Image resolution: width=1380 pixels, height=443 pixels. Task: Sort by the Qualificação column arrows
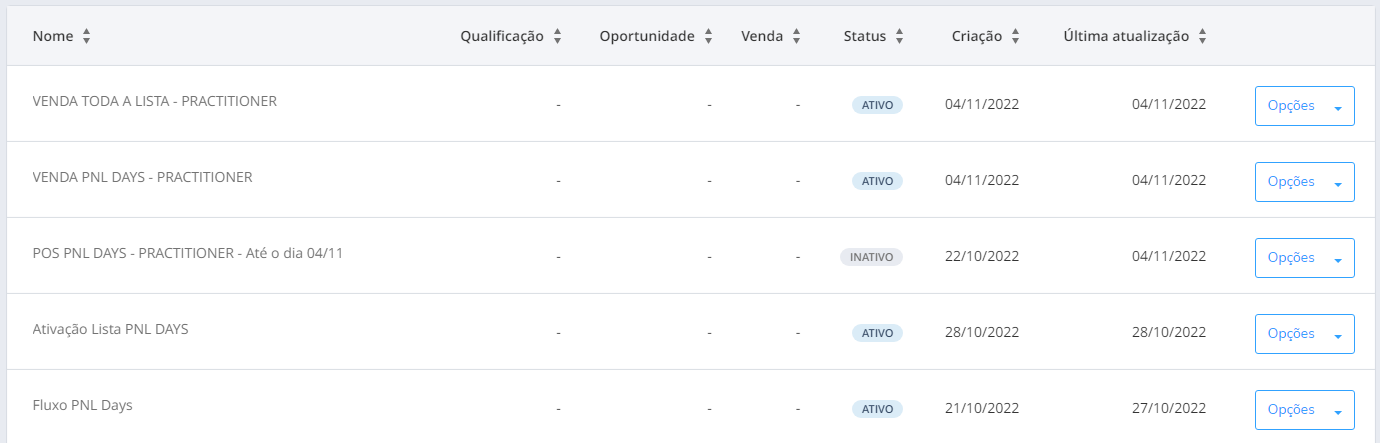pyautogui.click(x=557, y=36)
